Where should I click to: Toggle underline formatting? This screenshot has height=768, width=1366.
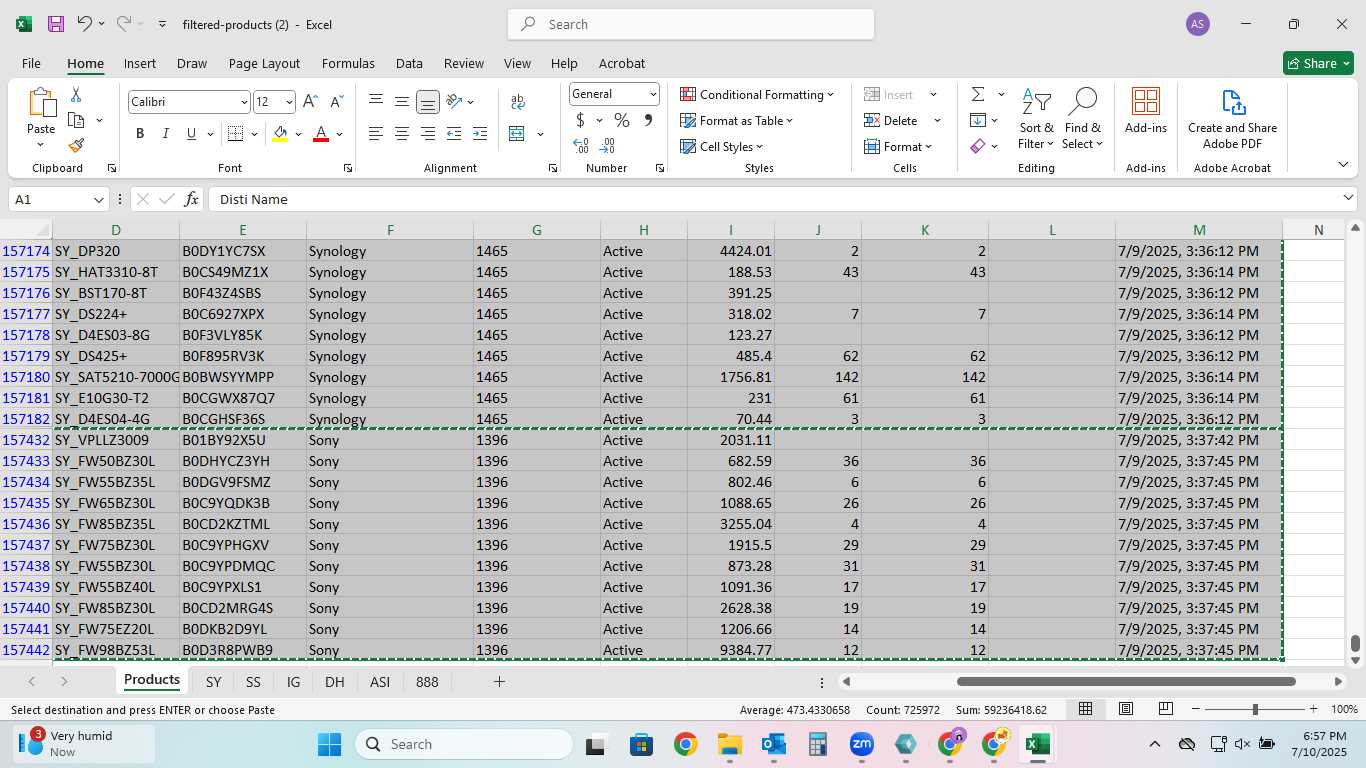pyautogui.click(x=191, y=134)
